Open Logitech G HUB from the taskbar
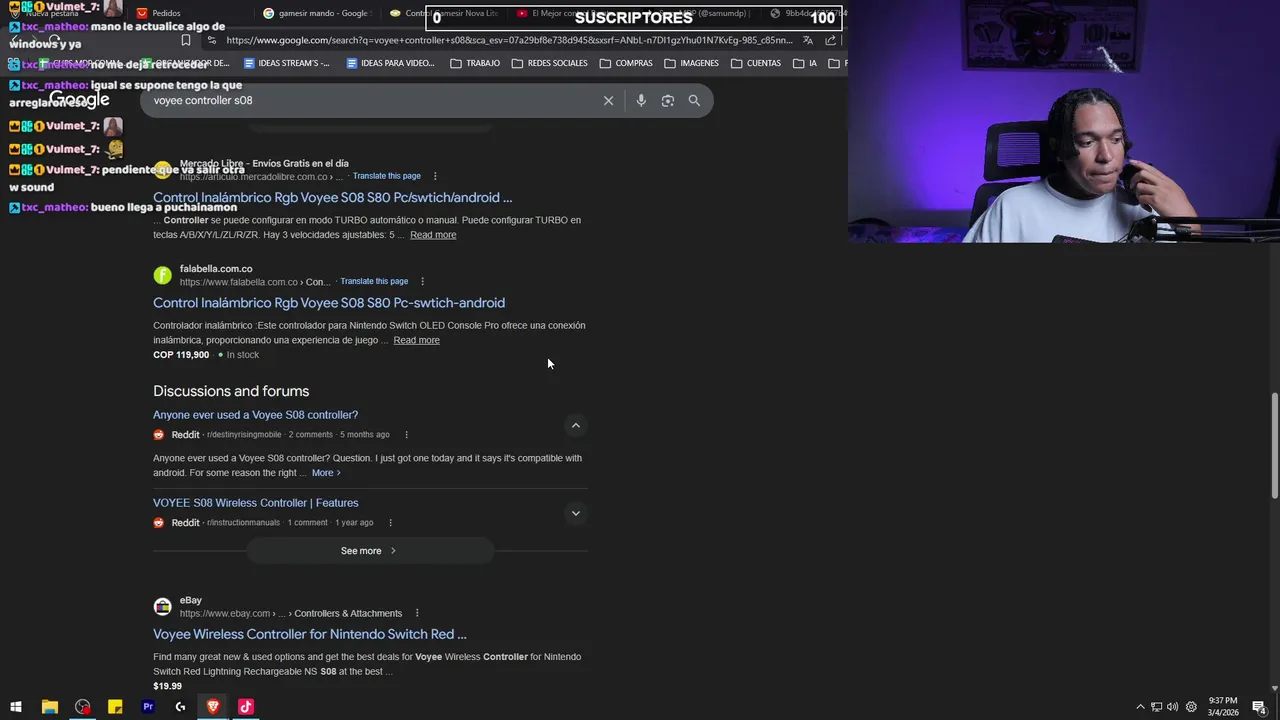The height and width of the screenshot is (720, 1280). (180, 707)
